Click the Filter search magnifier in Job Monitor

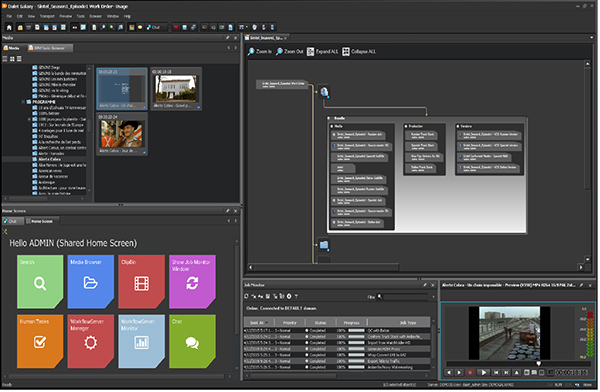tap(380, 296)
